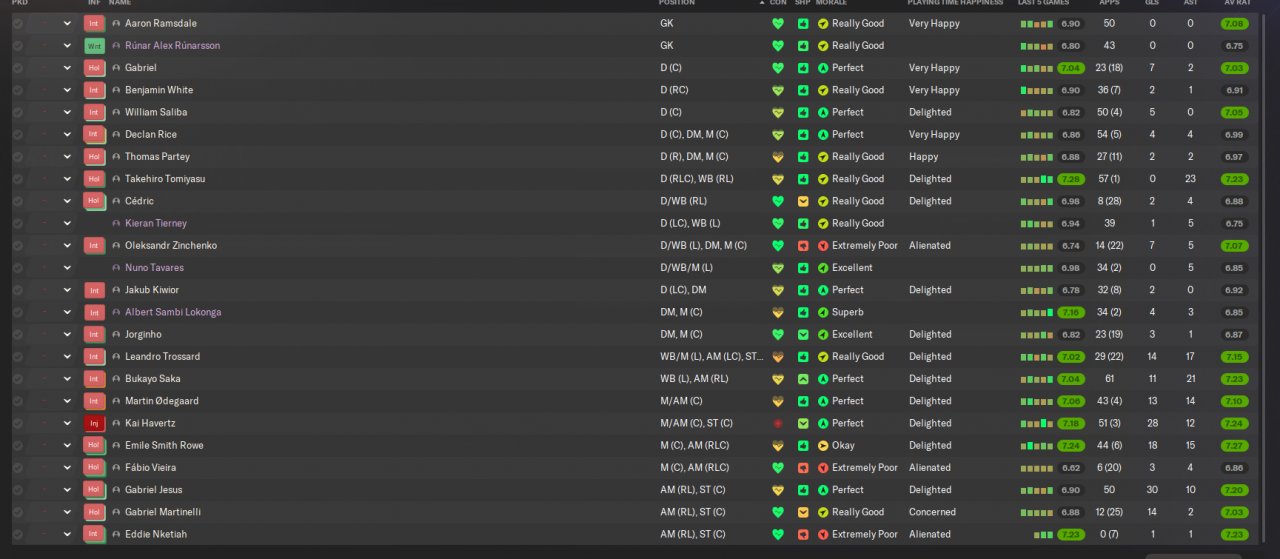Toggle the picked checkbox for Cédric

click(x=17, y=201)
